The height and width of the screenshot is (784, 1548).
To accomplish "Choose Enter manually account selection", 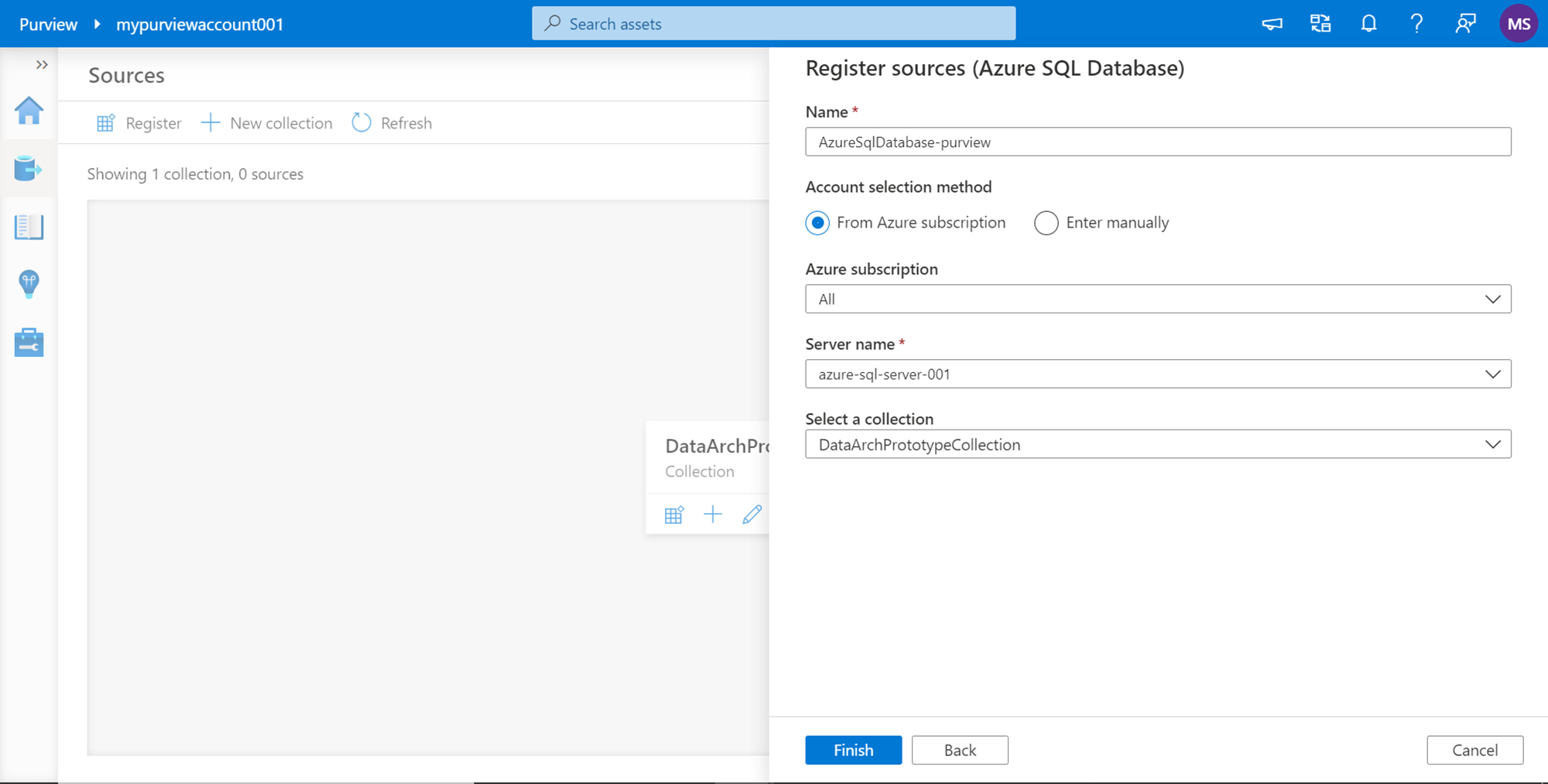I will 1046,222.
